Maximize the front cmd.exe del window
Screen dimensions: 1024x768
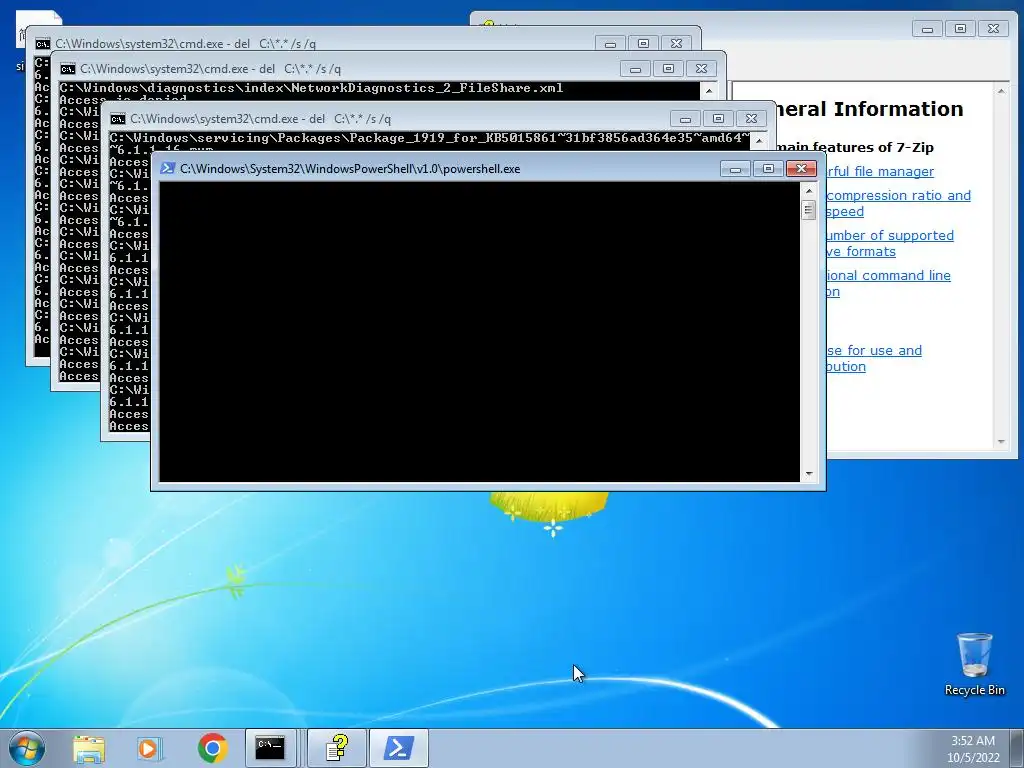pyautogui.click(x=718, y=119)
